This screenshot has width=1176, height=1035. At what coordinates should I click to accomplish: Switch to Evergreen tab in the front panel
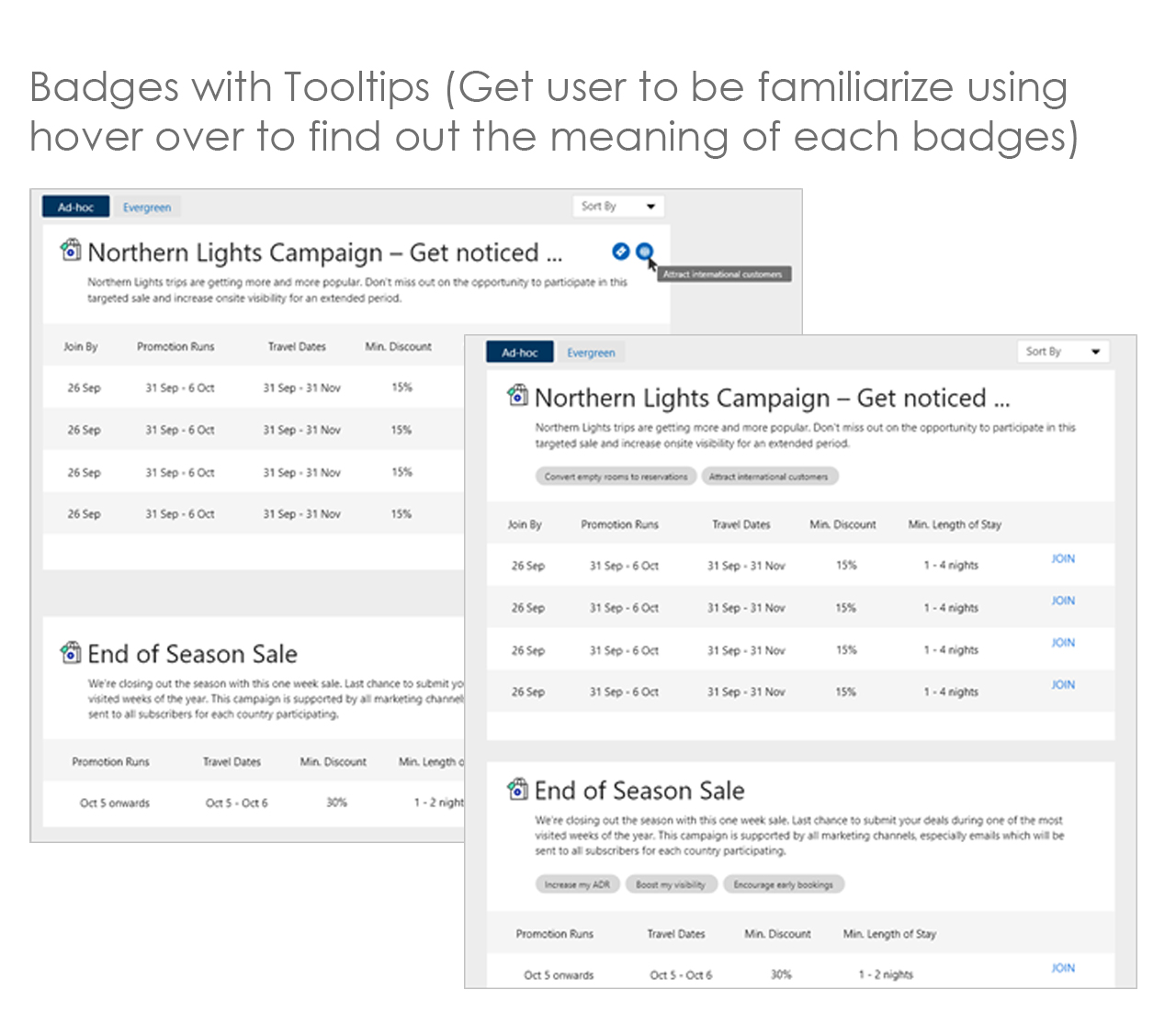(x=591, y=353)
